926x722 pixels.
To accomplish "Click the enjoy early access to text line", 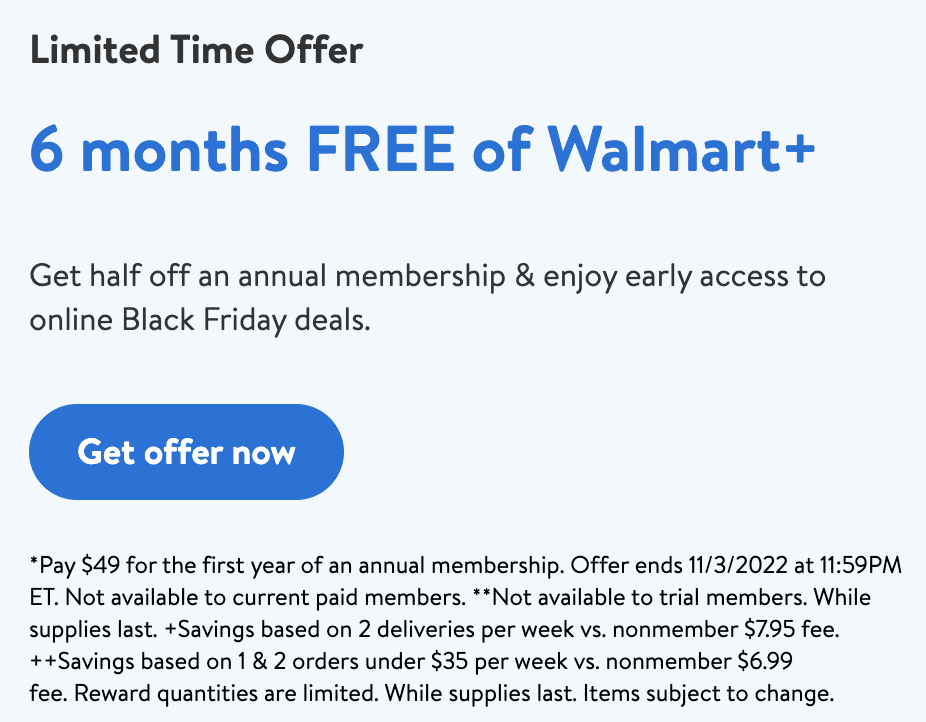I will [684, 276].
